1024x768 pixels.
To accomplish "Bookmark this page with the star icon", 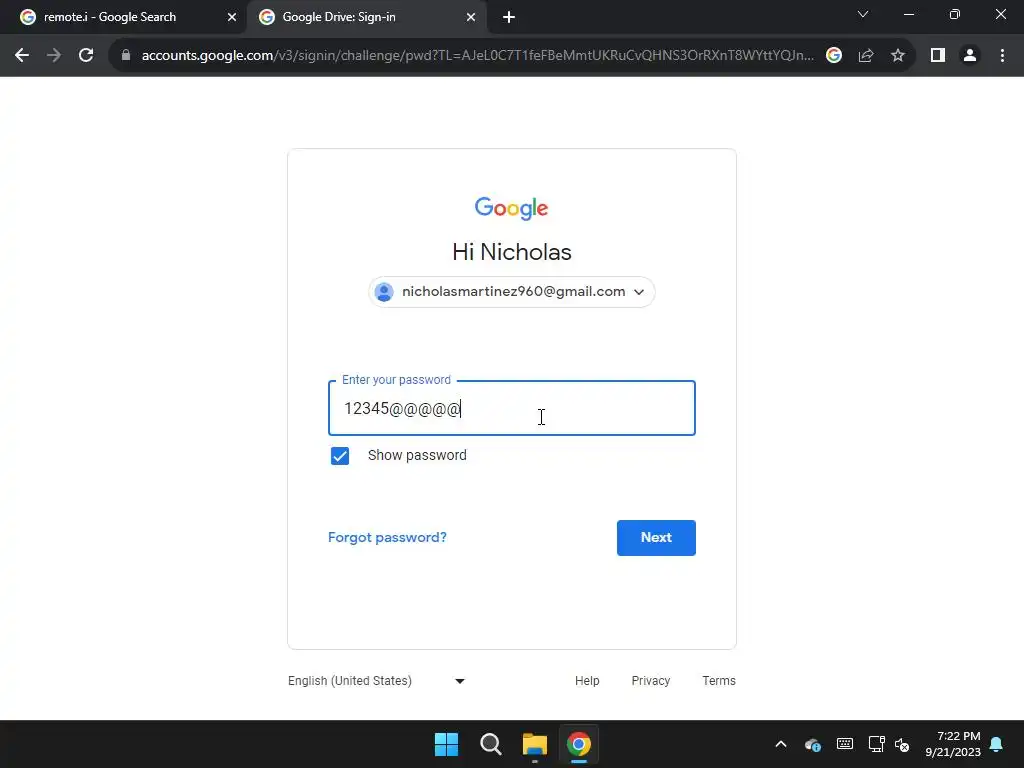I will coord(898,56).
